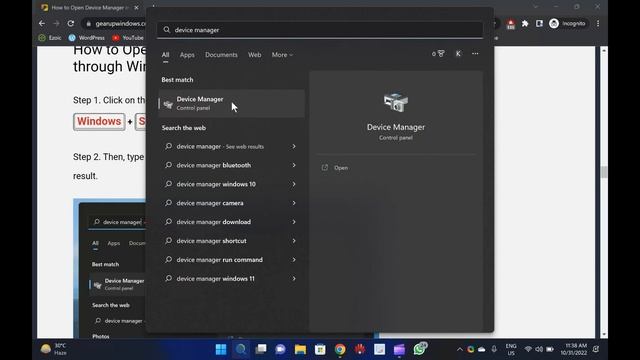Expand arrow for device manager windows 11
The height and width of the screenshot is (360, 640).
pyautogui.click(x=294, y=279)
